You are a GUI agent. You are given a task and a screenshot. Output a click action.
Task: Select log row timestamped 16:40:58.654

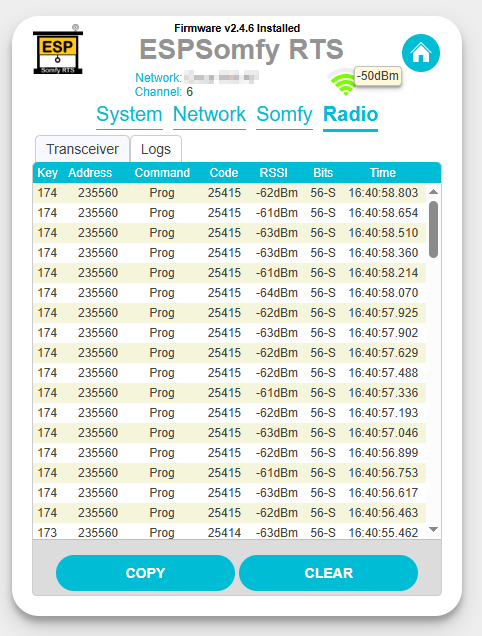point(230,213)
